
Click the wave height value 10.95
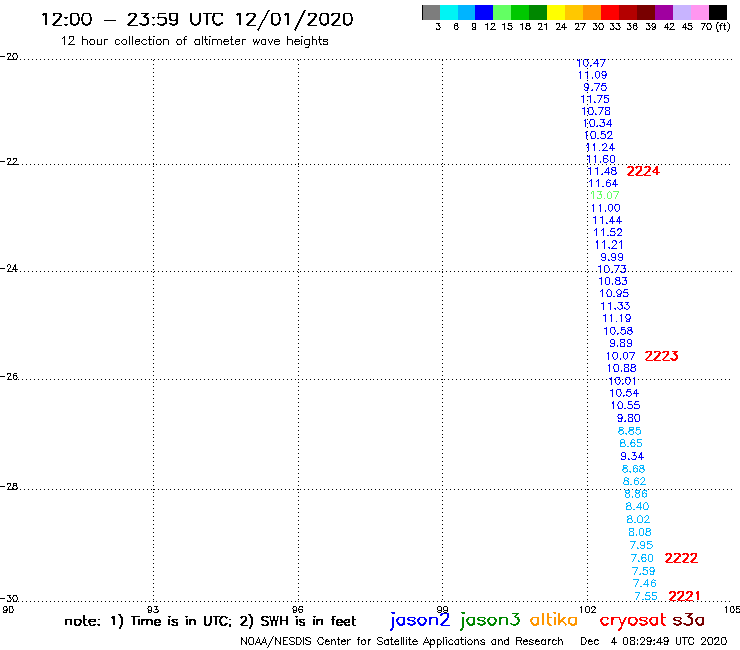(x=614, y=294)
